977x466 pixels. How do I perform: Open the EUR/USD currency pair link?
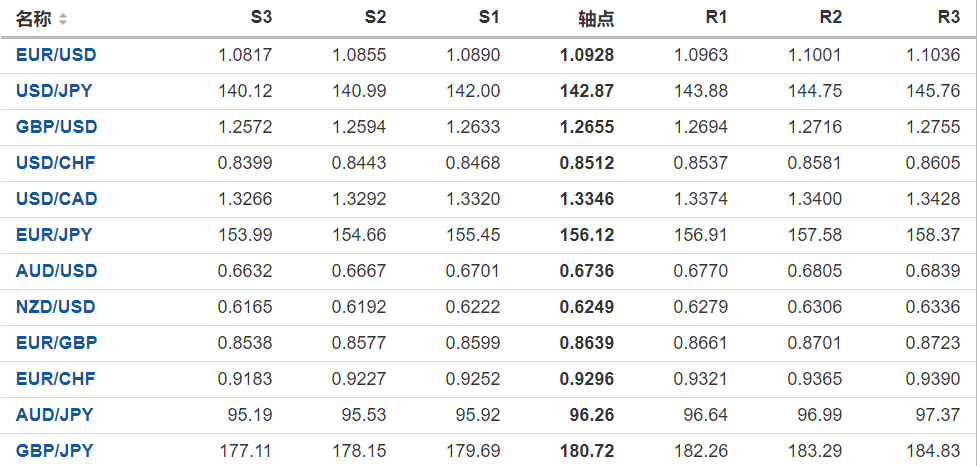click(56, 55)
